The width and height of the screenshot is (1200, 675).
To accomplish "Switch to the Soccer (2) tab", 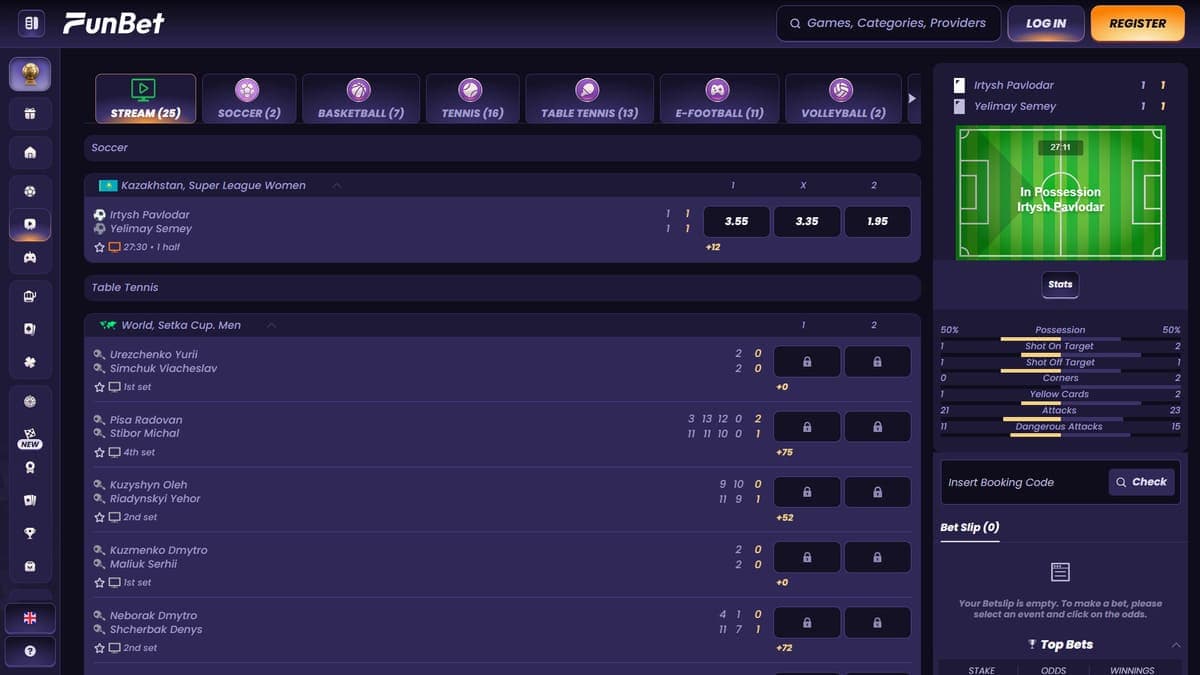I will (249, 98).
